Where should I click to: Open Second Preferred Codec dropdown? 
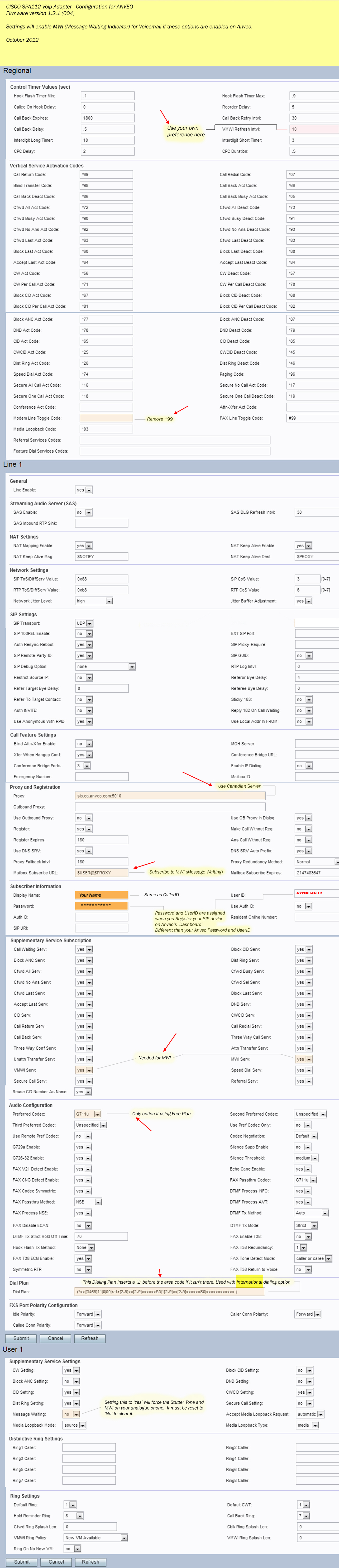coord(310,1114)
